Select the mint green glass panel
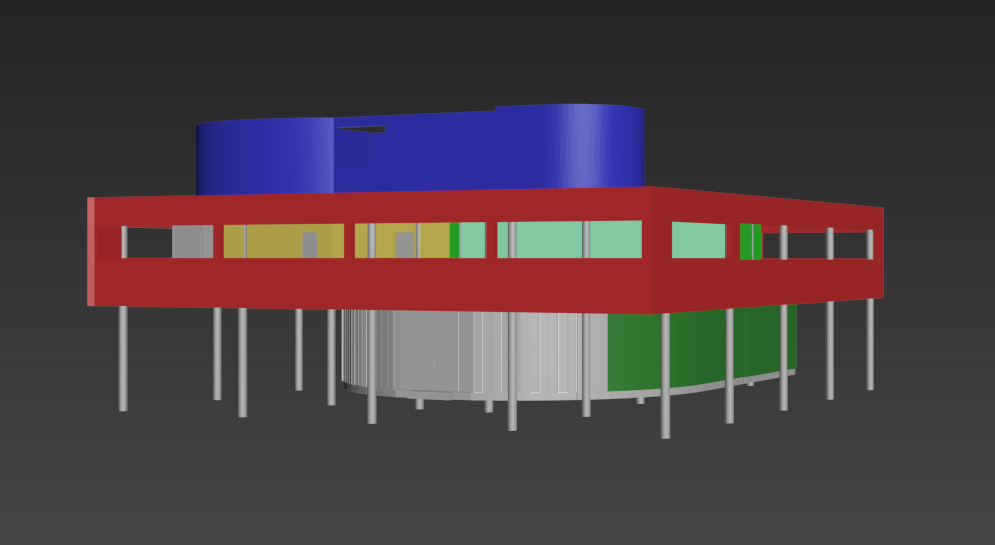This screenshot has height=545, width=995. (x=569, y=239)
